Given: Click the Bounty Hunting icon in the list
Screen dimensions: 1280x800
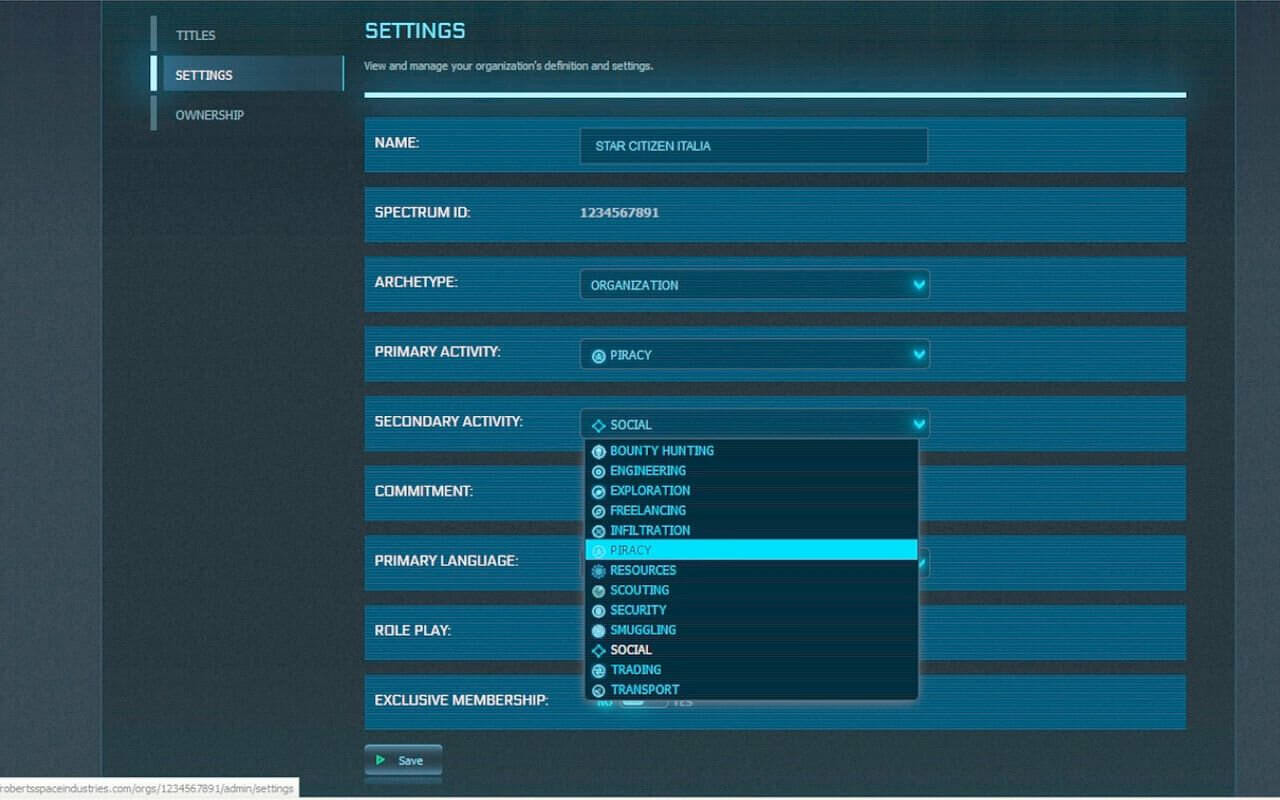Looking at the screenshot, I should 598,451.
